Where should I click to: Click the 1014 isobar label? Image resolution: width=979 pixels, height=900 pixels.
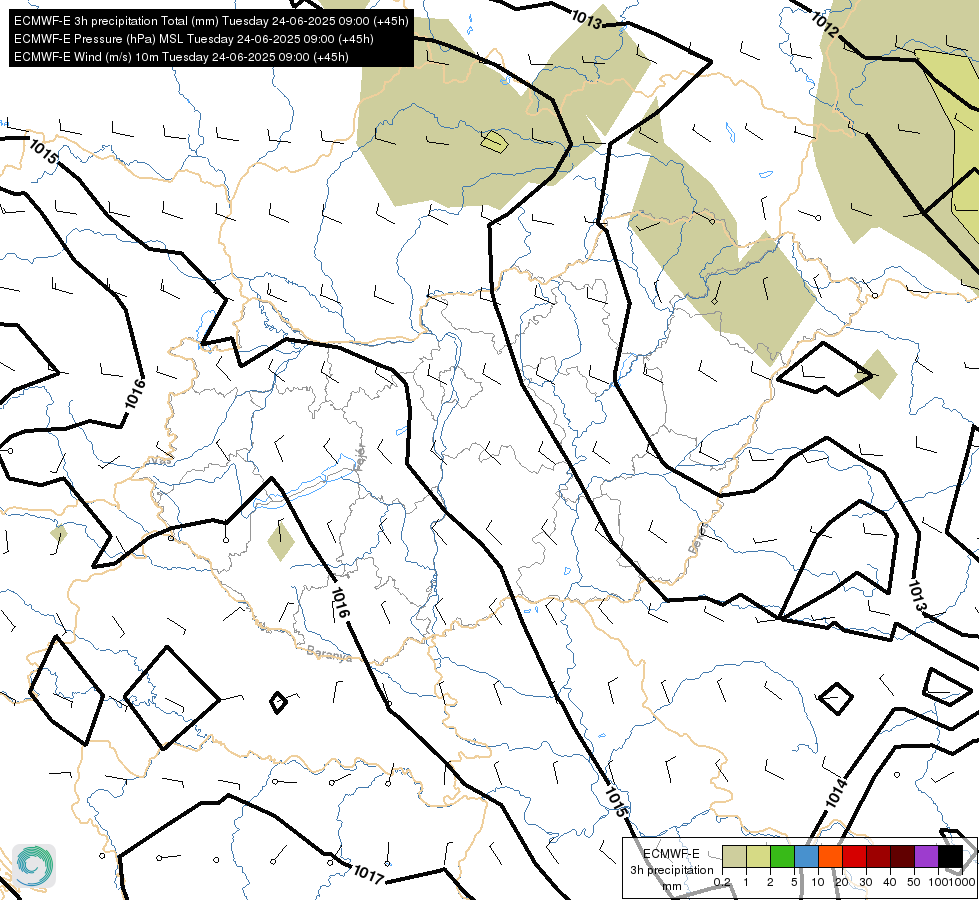(837, 792)
